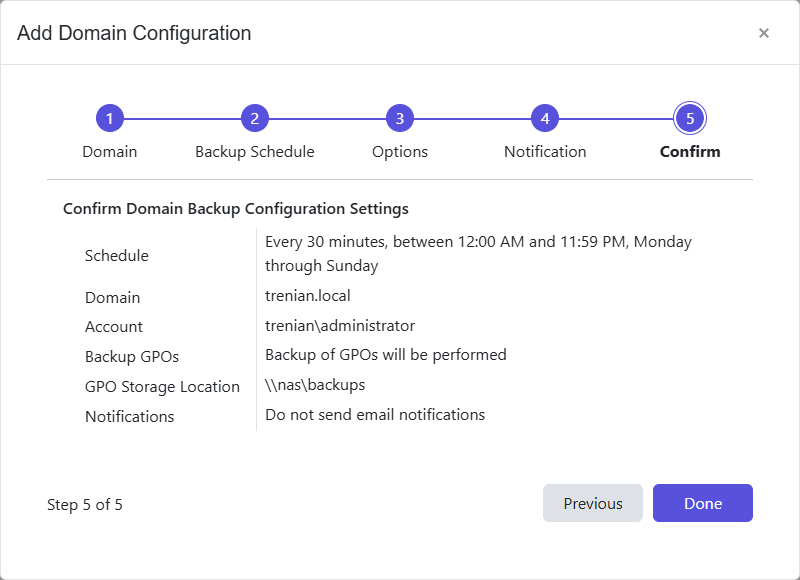Close the Add Domain Configuration dialog

pos(764,33)
